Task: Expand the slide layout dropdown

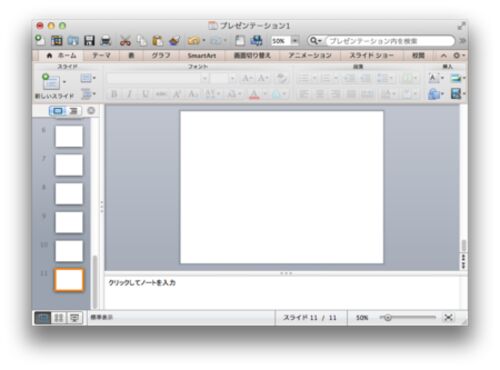Action: point(88,78)
